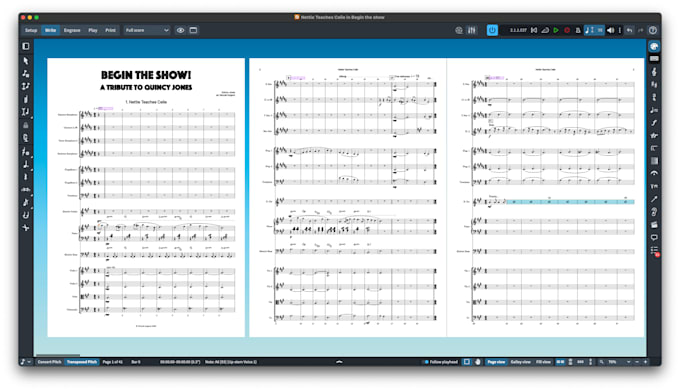680x391 pixels.
Task: Switch to Setup mode
Action: [31, 30]
